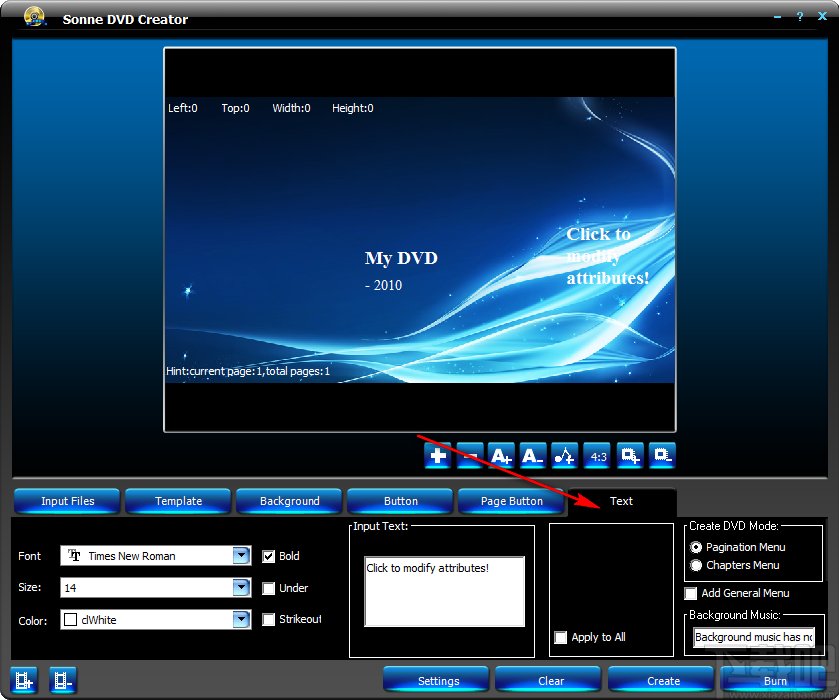Check the Add General Menu box

(x=689, y=593)
